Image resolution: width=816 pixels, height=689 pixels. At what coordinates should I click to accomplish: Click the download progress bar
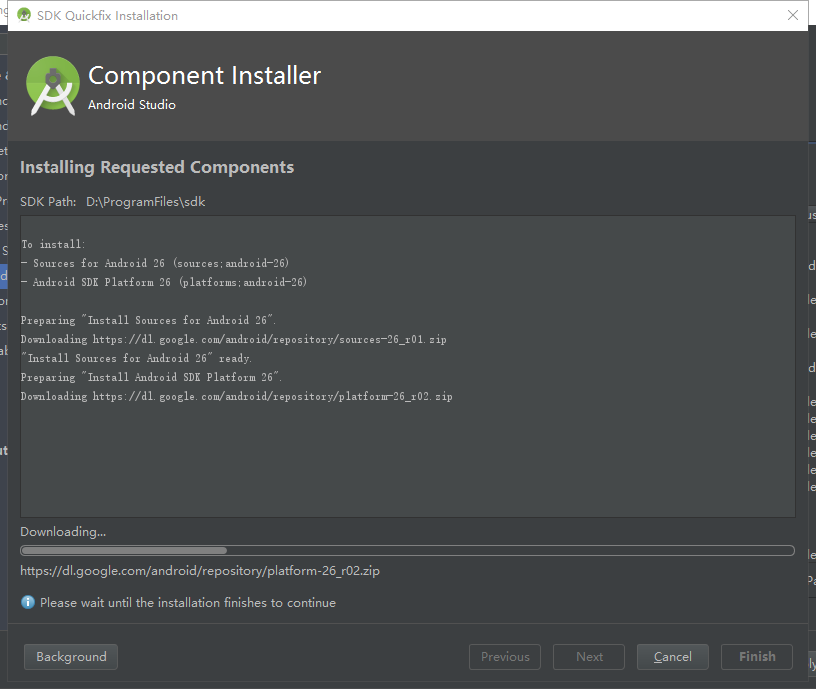click(407, 551)
